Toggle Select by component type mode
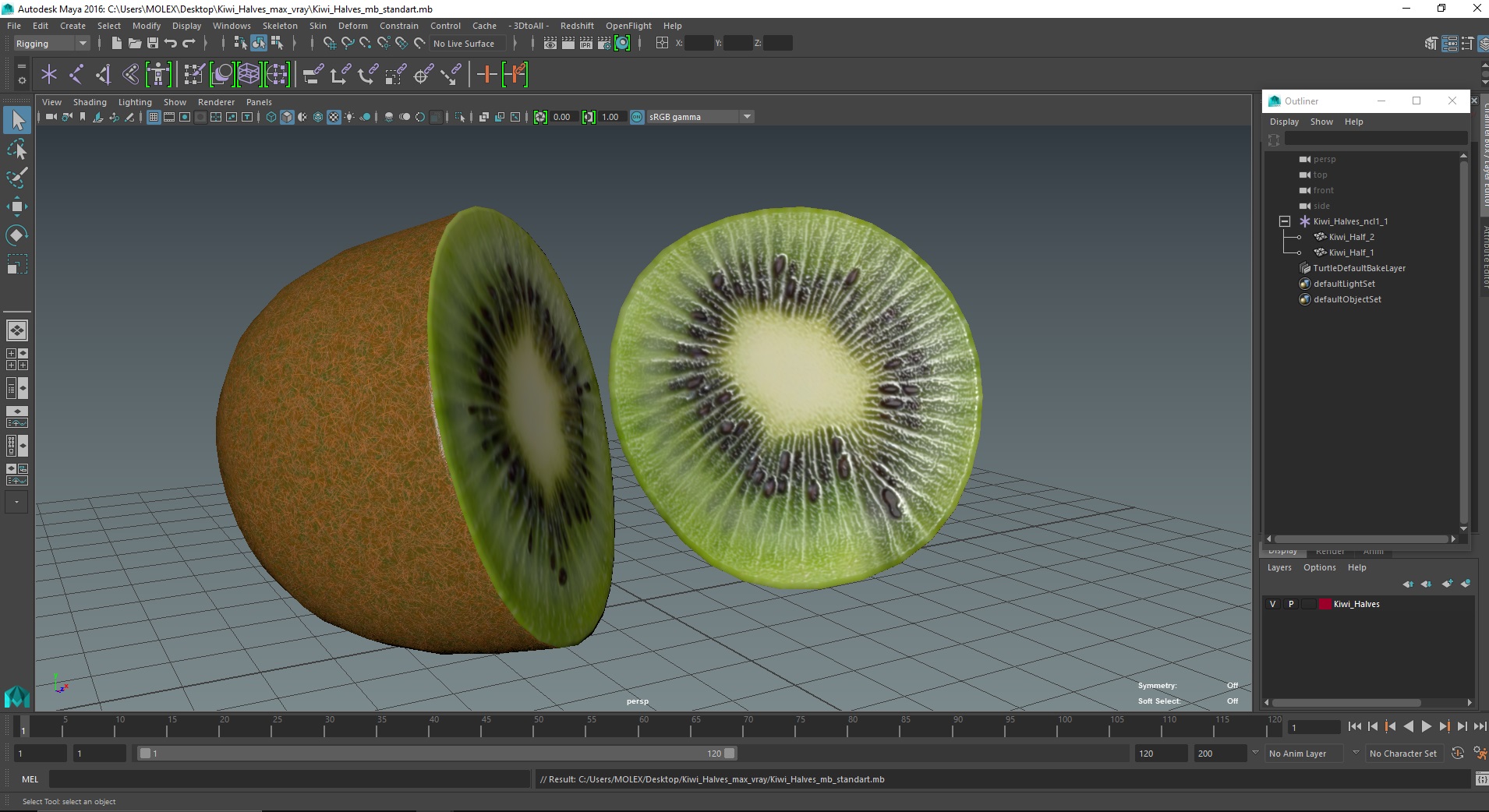The image size is (1489, 812). 277,44
